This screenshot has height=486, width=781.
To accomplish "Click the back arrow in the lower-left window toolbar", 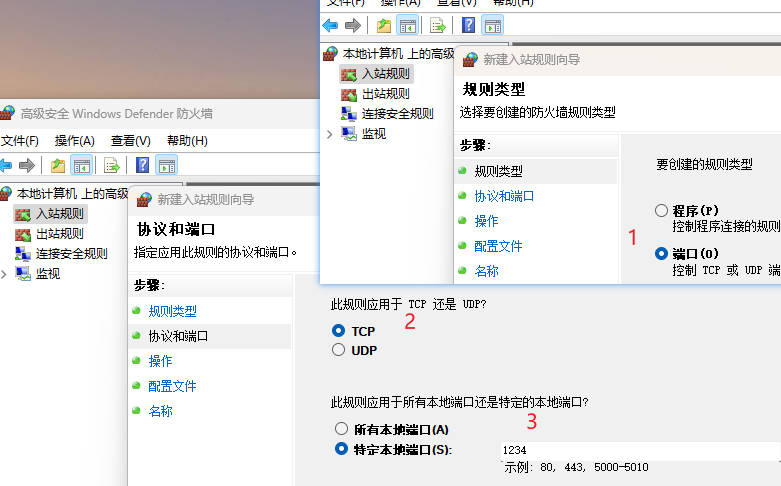I will 5,165.
